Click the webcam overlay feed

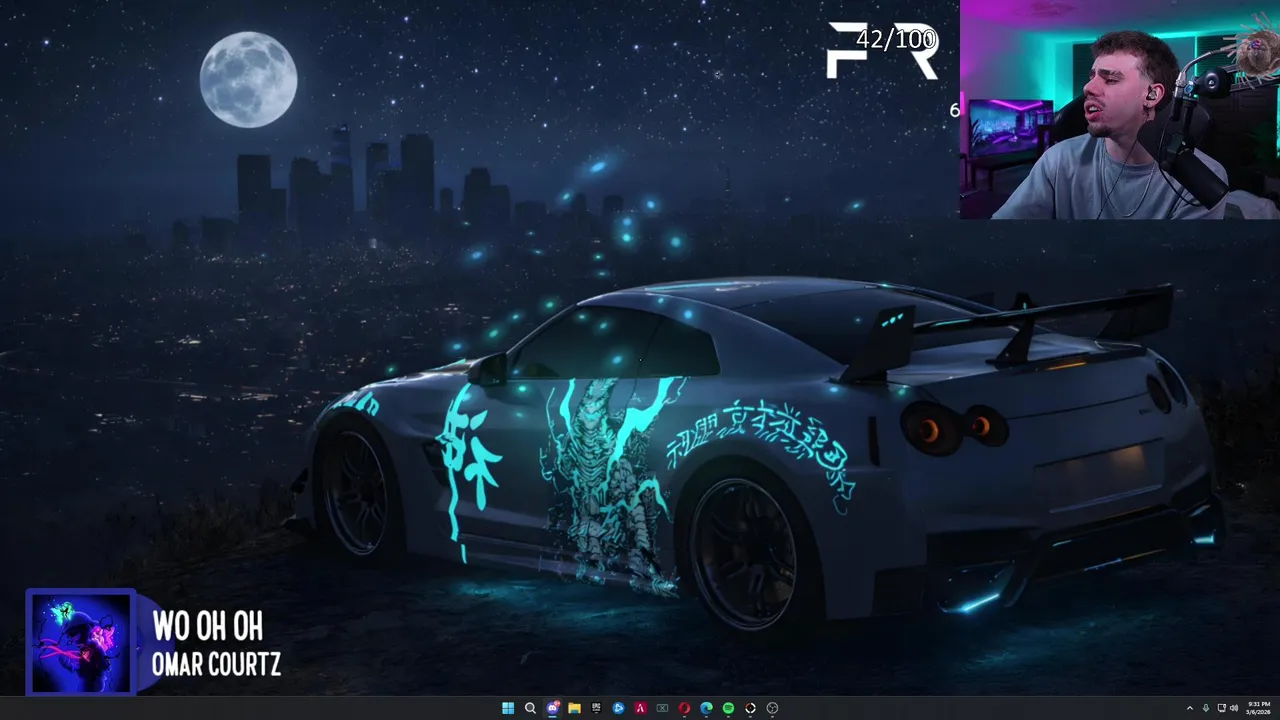tap(1120, 109)
